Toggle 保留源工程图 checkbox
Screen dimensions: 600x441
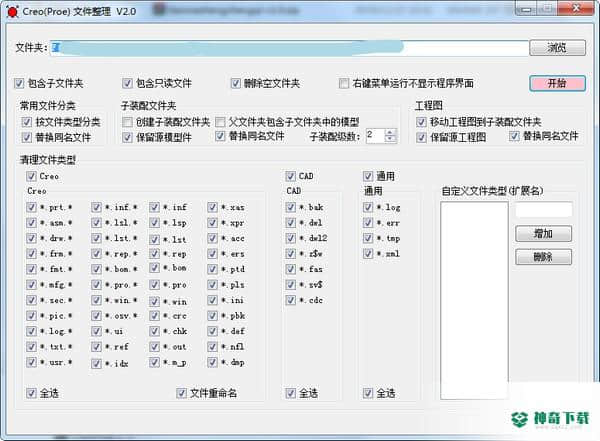pos(421,137)
